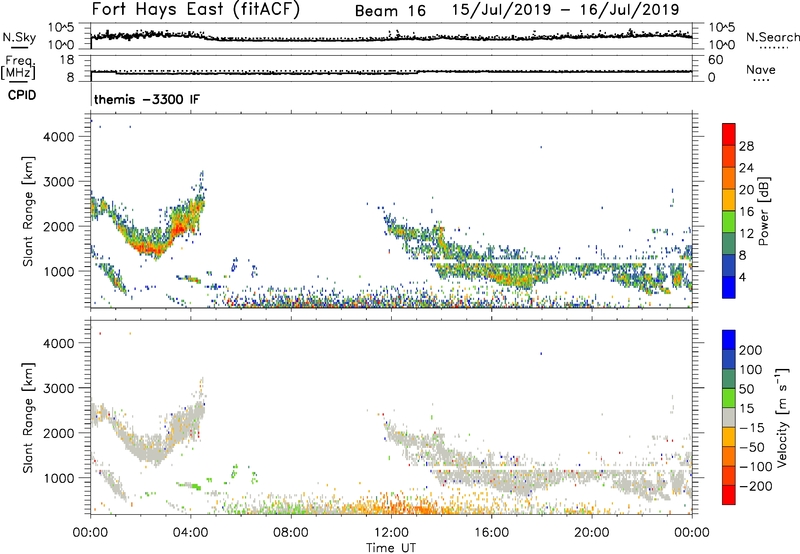
Task: Click the 'Power [dB]' color bar label
Action: pos(763,211)
